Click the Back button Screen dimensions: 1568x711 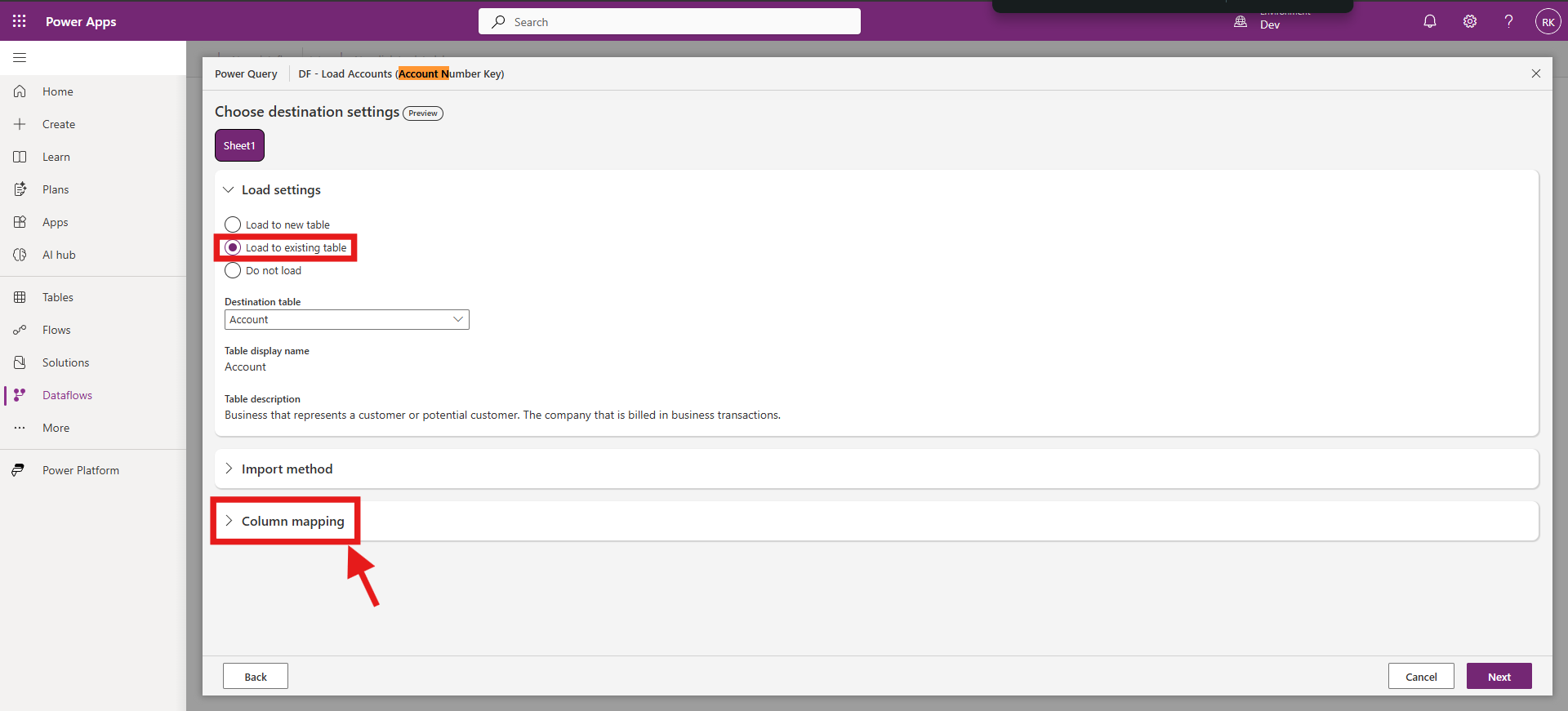tap(256, 676)
